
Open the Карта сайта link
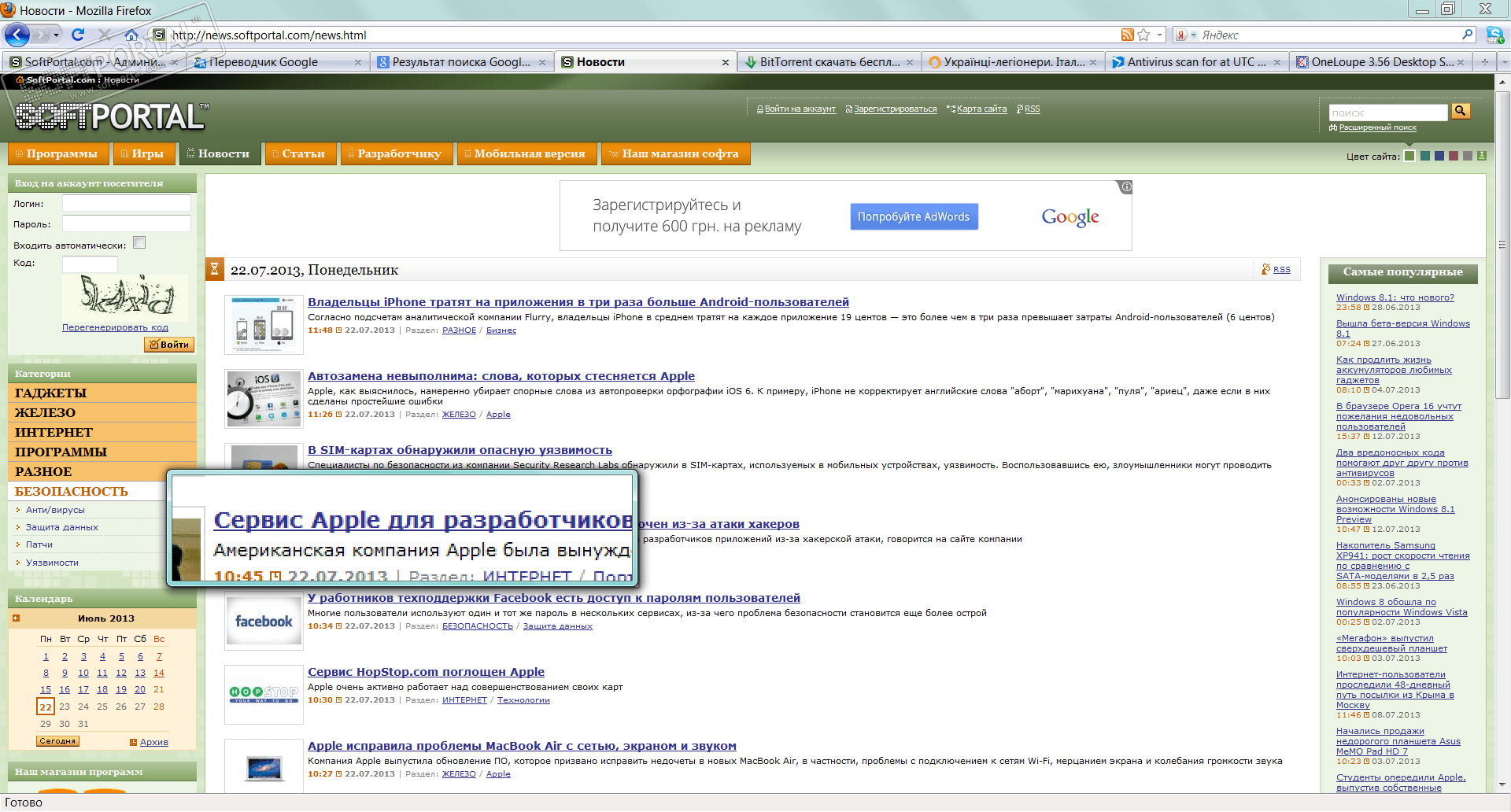981,109
